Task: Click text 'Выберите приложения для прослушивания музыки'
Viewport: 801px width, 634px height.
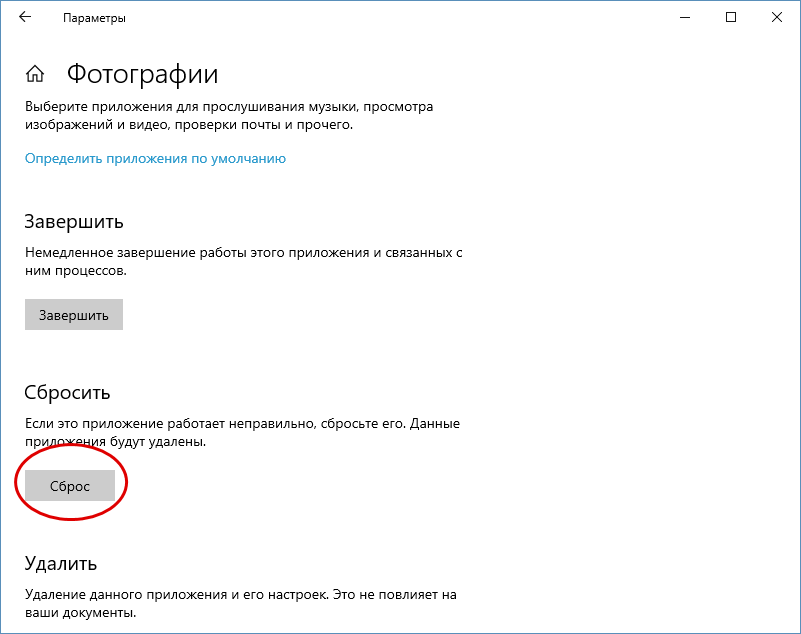Action: tap(192, 107)
